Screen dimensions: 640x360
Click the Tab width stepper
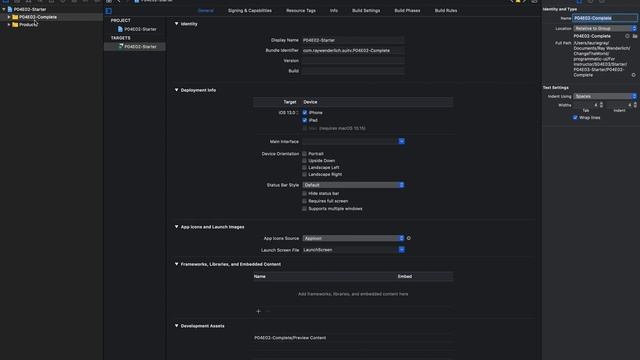pos(601,105)
